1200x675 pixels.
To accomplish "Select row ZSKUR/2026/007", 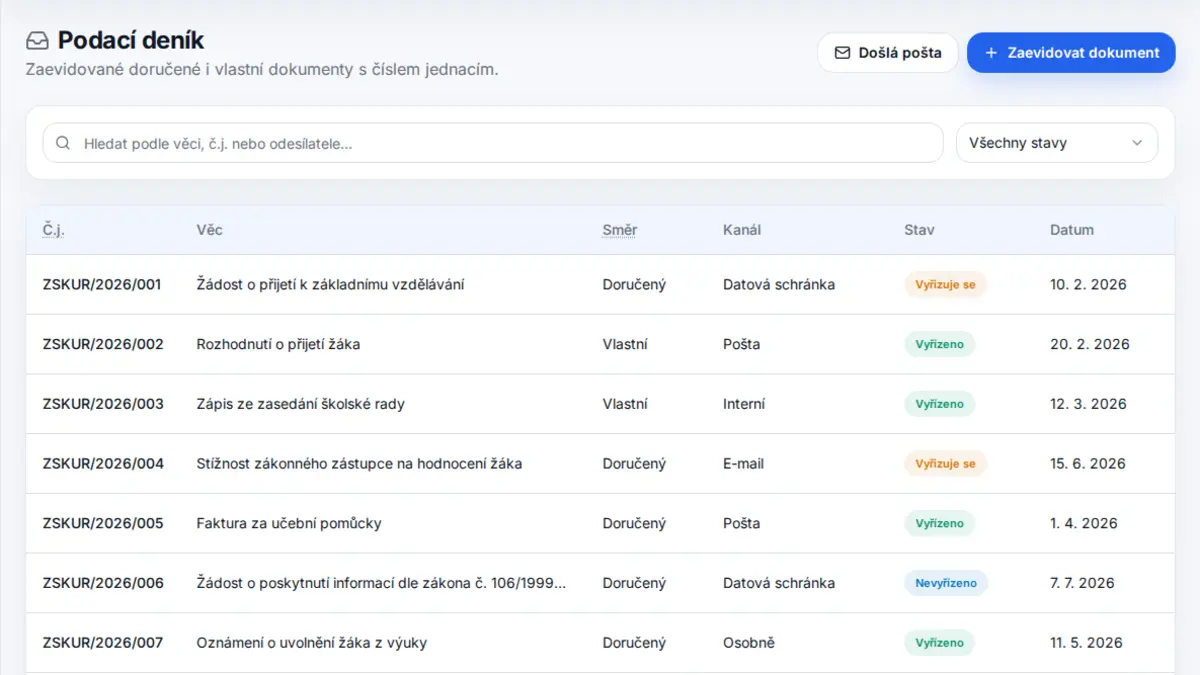I will [x=600, y=642].
